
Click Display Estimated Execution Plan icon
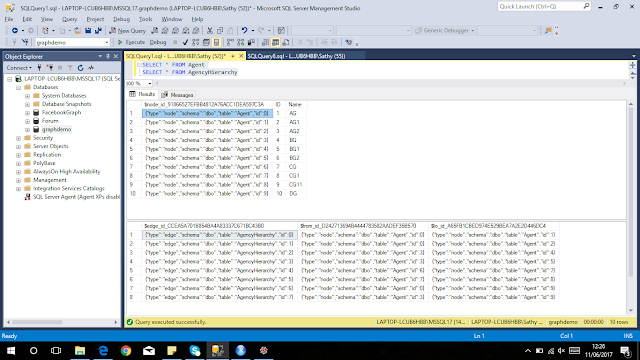(x=196, y=42)
